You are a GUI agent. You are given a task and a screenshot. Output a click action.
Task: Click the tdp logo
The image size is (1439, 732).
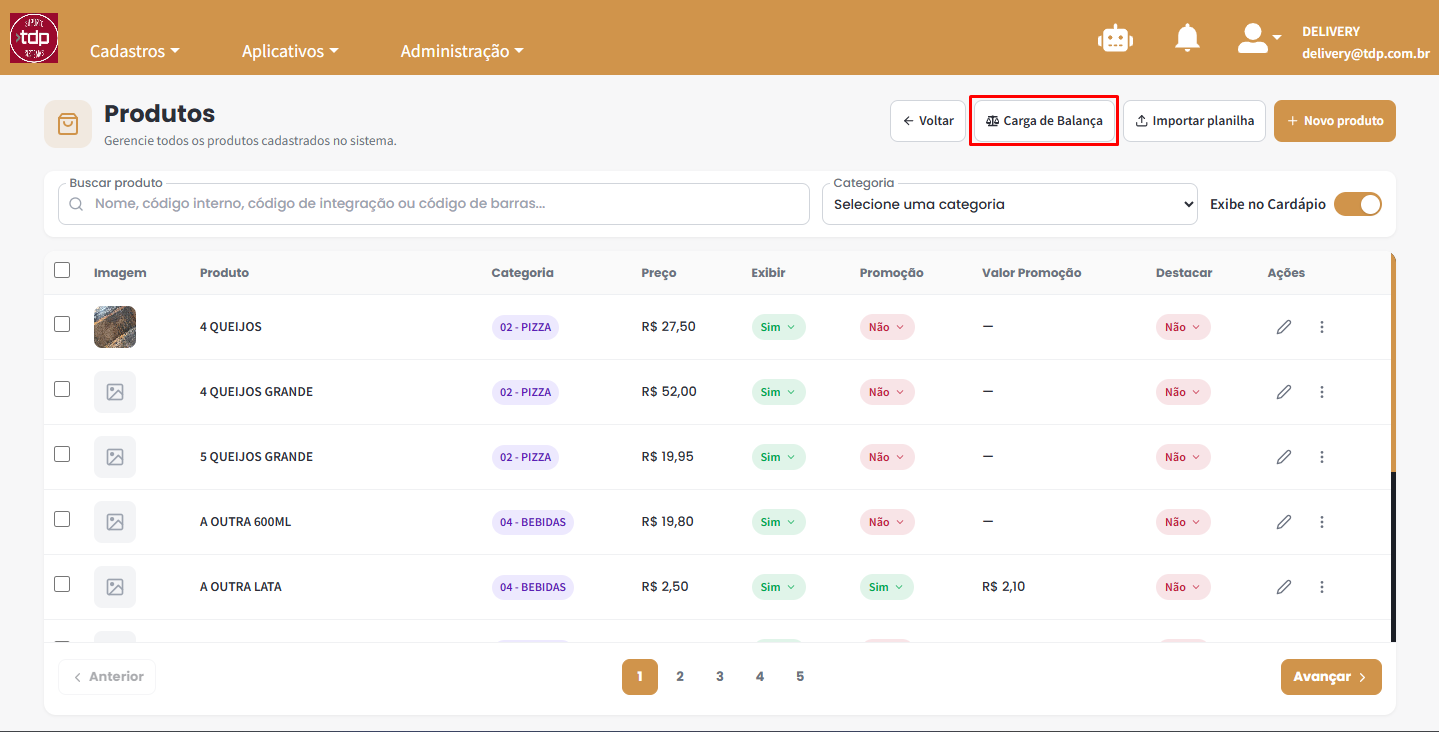tap(34, 38)
